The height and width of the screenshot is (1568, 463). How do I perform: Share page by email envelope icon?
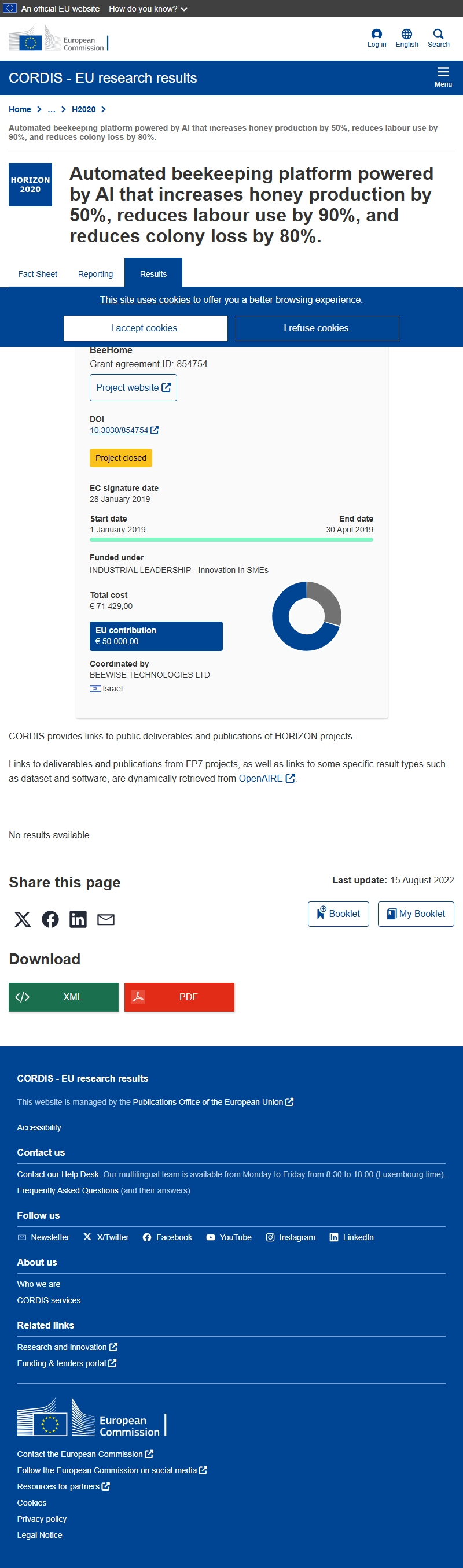106,919
